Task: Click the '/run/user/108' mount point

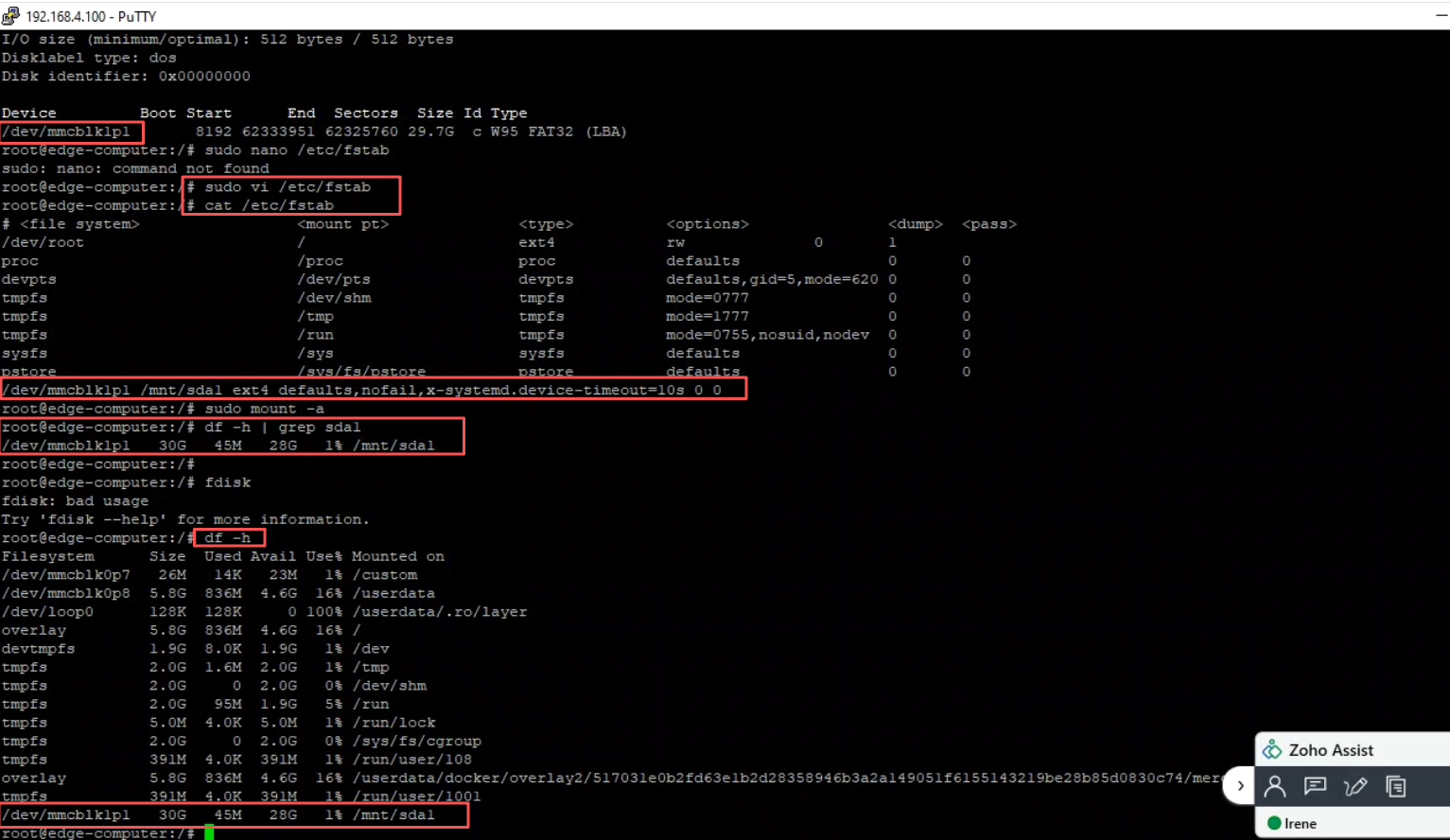Action: pos(411,760)
